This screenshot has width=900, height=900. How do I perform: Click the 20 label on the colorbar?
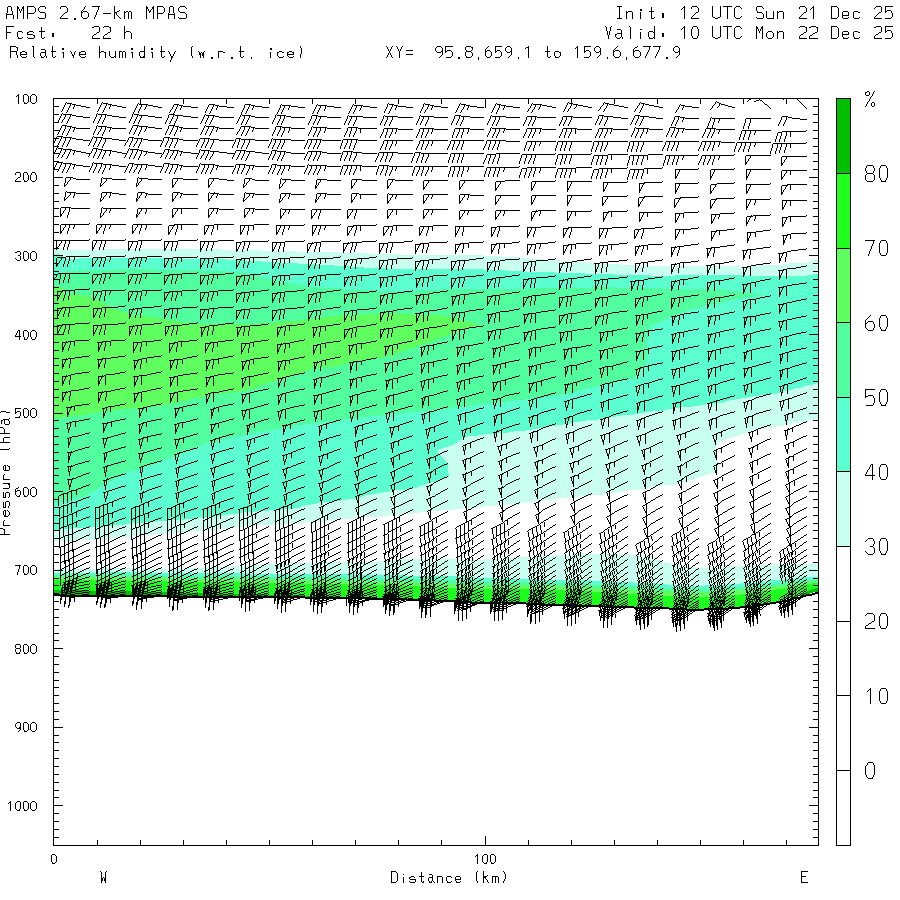pos(876,622)
